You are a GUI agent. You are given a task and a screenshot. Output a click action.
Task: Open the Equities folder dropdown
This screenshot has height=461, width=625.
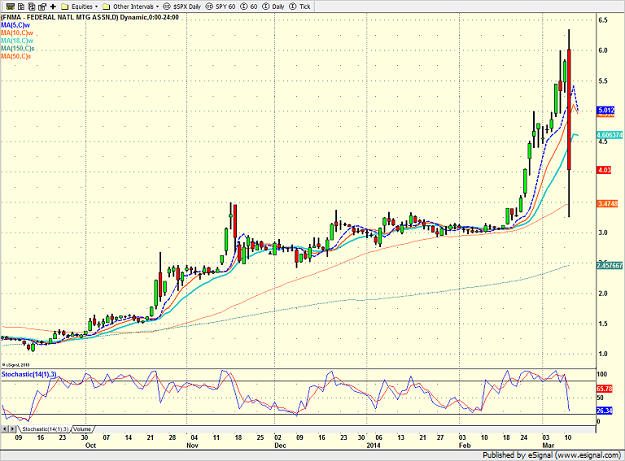[79, 7]
